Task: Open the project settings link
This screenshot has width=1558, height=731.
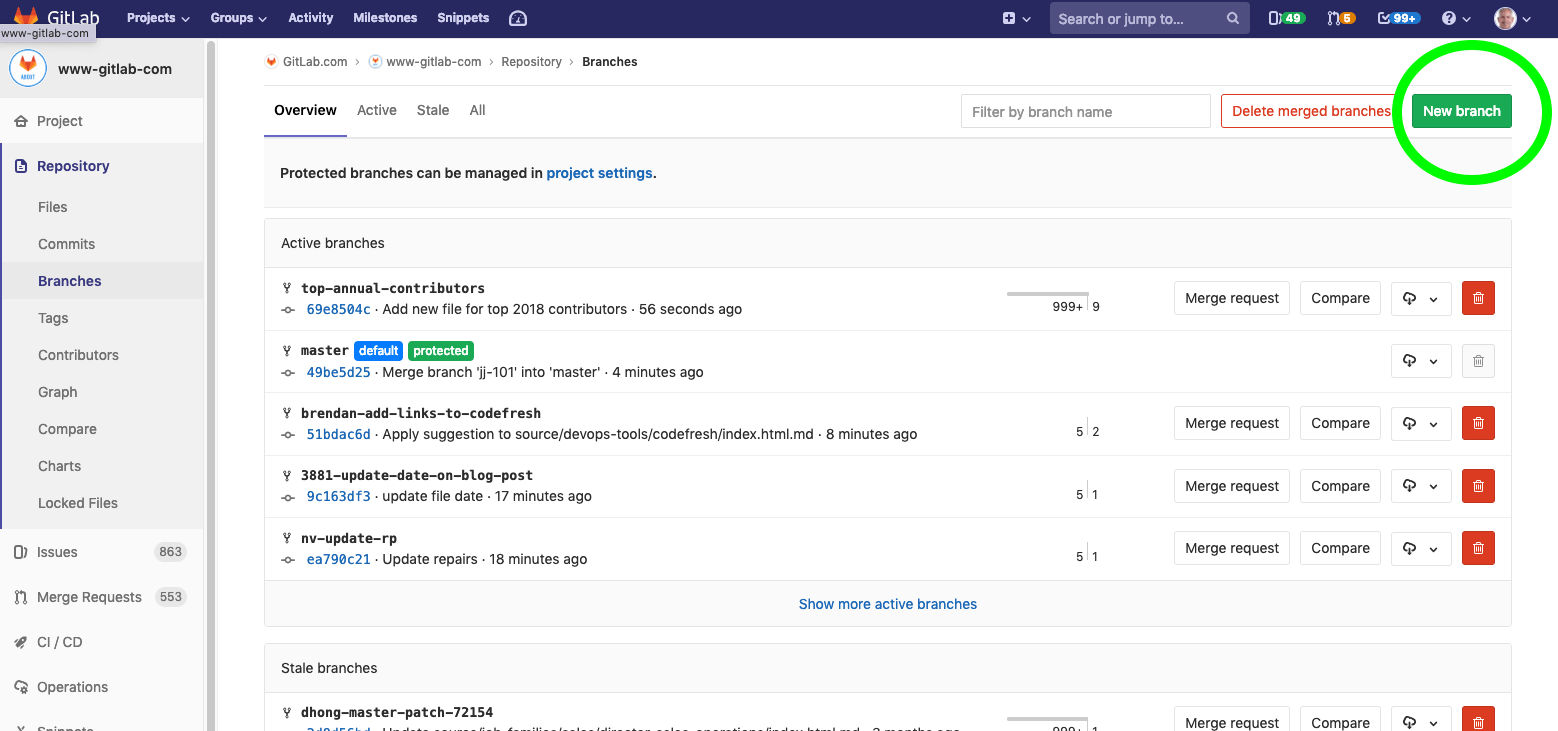Action: [x=599, y=173]
